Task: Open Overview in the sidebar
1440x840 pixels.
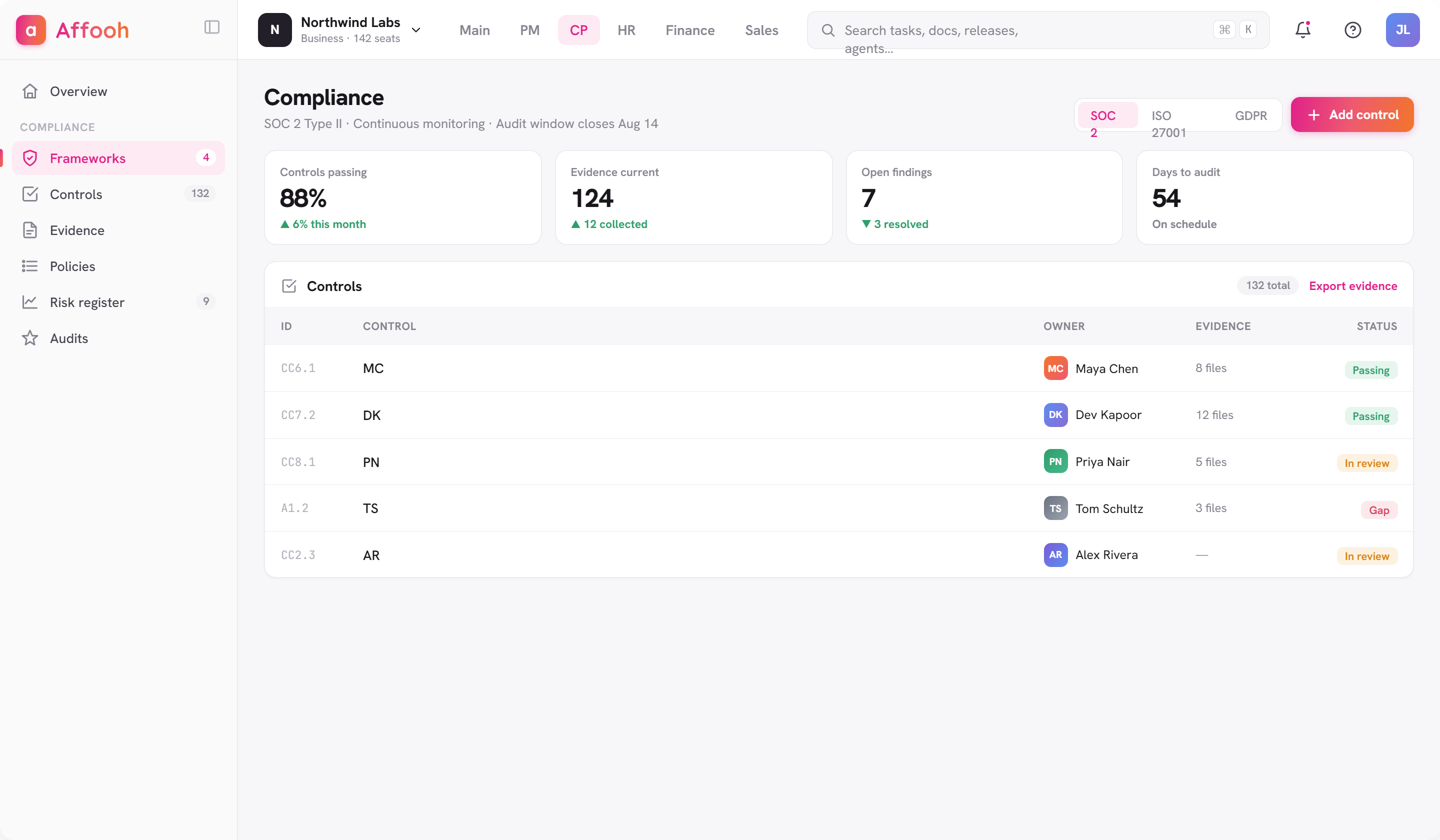Action: 118,91
